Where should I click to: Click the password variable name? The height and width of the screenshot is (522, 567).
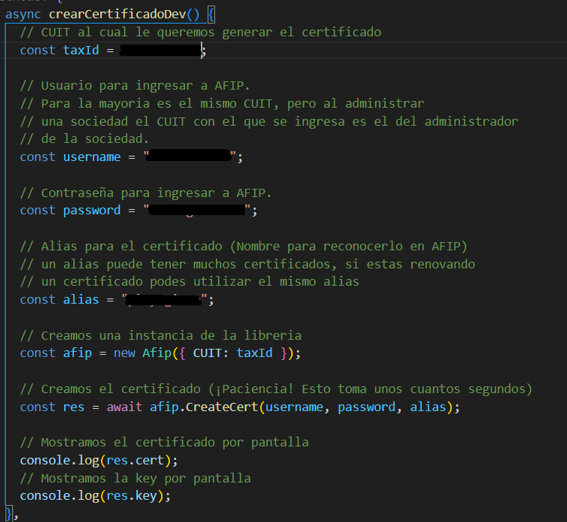coord(92,210)
